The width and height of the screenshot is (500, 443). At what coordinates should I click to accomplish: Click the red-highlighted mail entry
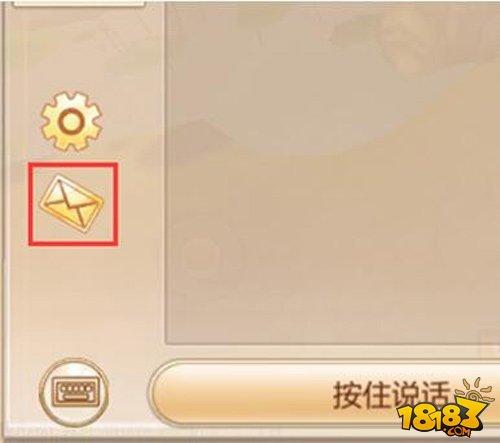(73, 204)
